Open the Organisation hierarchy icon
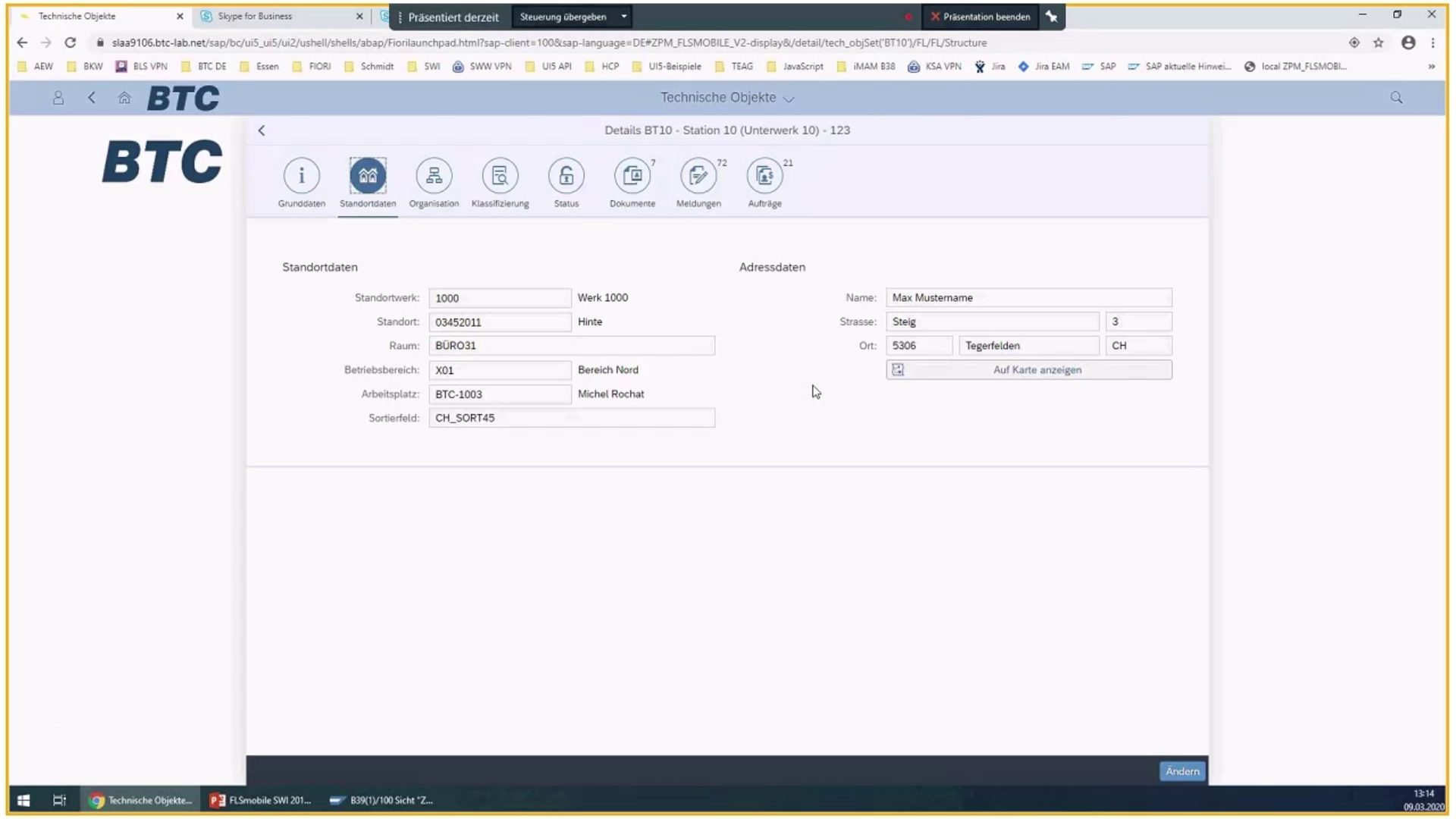This screenshot has width=1456, height=819. [433, 175]
